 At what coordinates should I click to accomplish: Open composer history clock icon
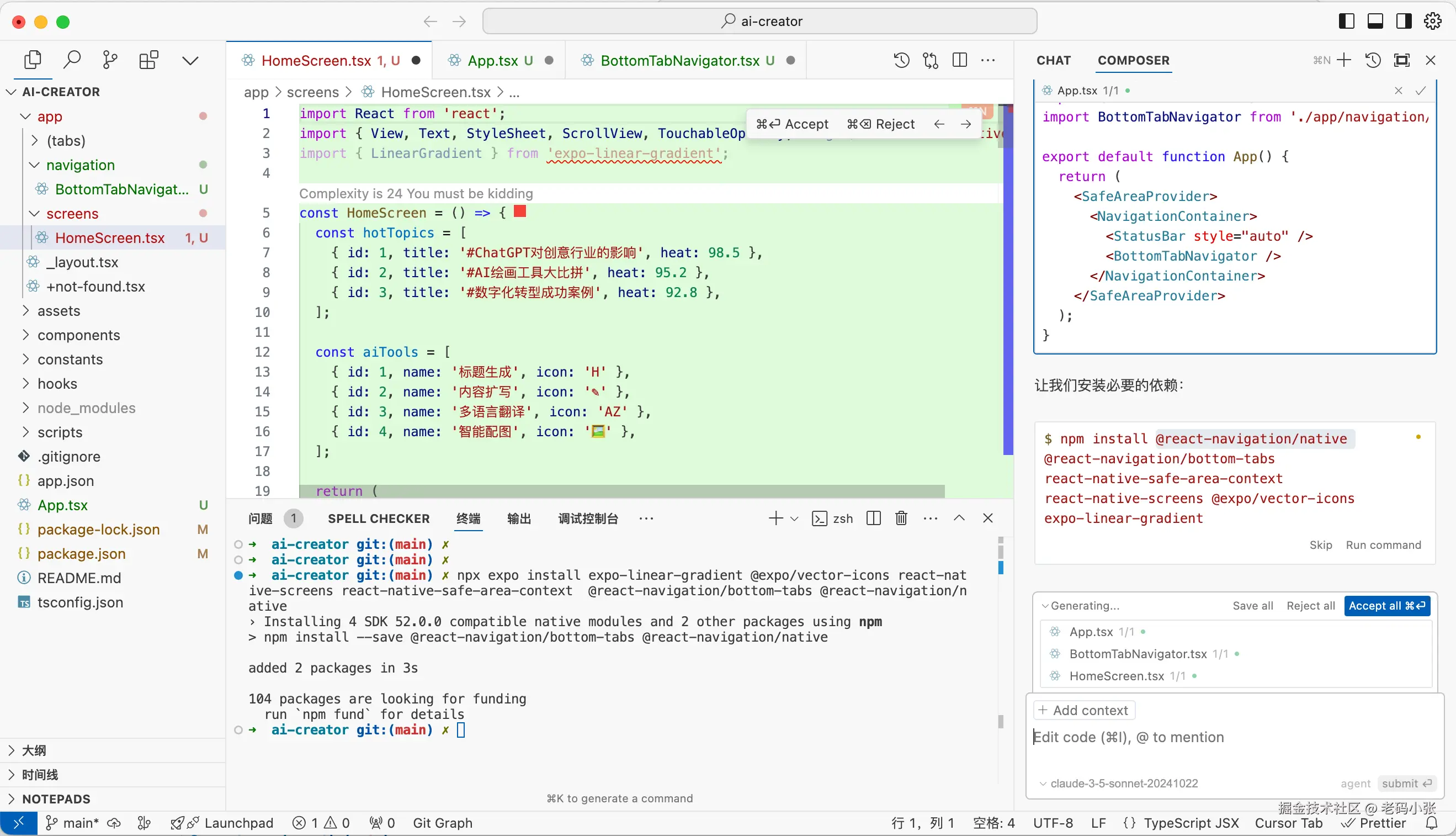click(x=1373, y=60)
